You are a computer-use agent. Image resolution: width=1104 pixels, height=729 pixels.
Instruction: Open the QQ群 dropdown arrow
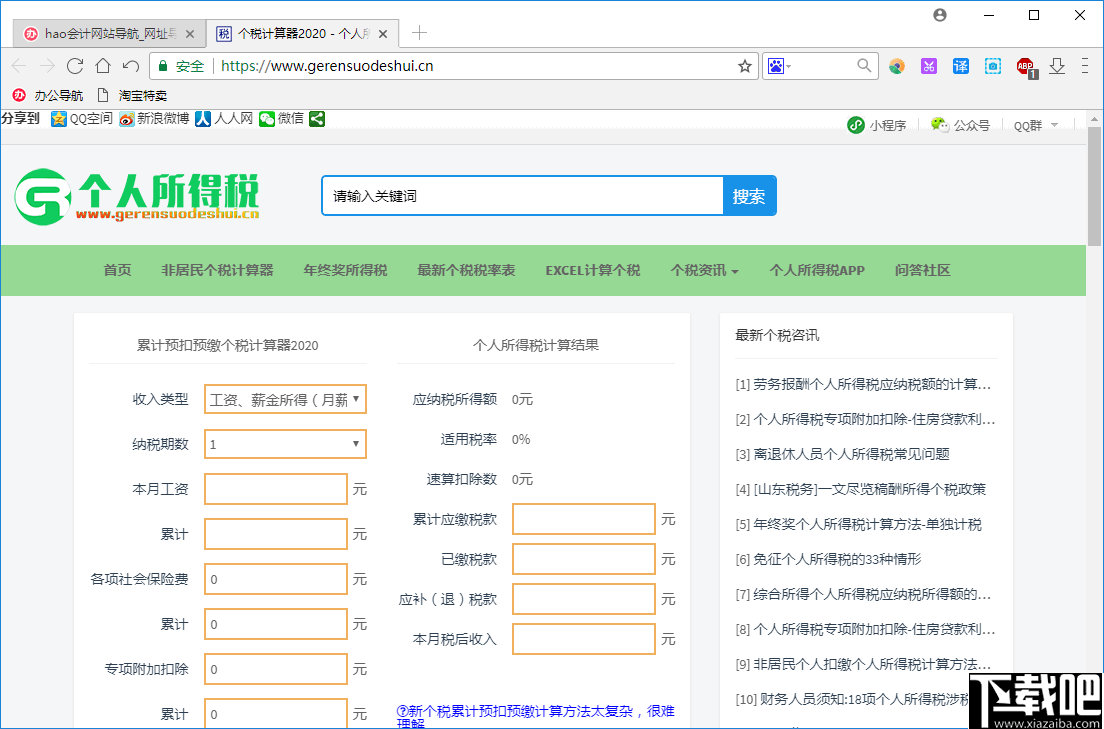coord(1055,124)
